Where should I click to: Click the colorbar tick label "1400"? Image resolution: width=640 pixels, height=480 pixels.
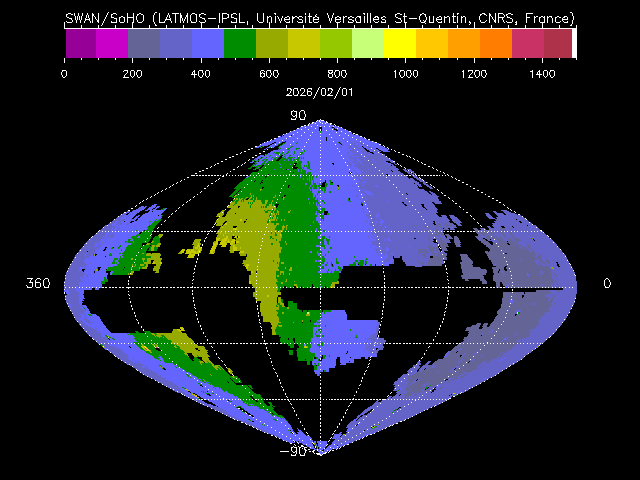[543, 74]
